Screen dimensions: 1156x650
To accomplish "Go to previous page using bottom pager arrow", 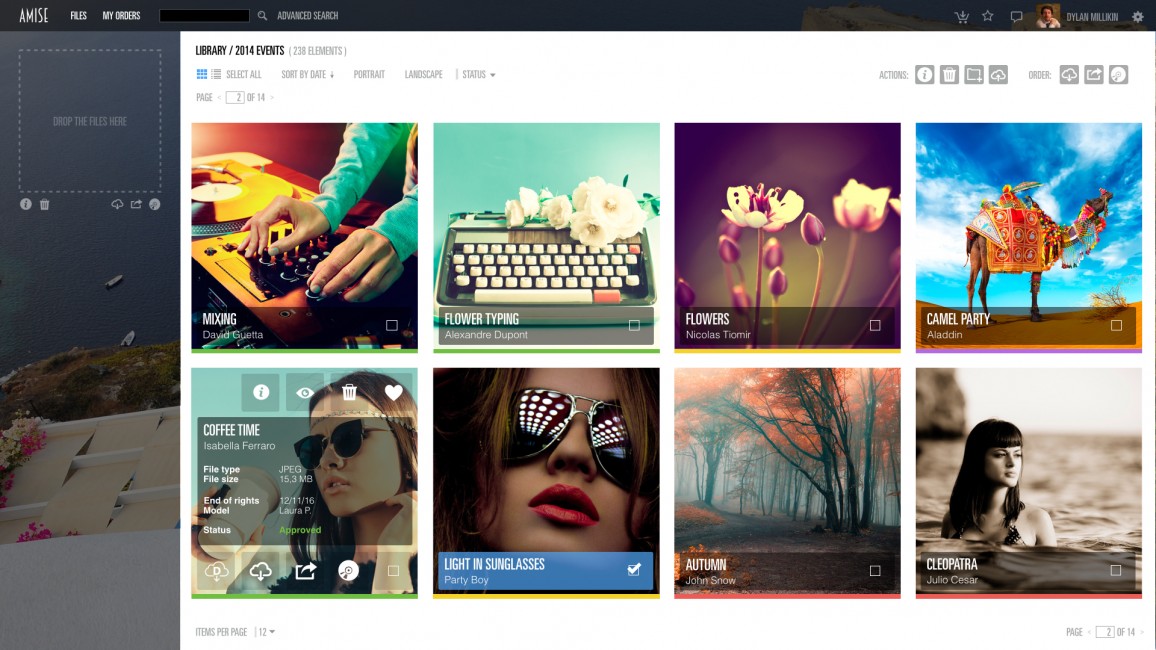I will pos(1089,632).
